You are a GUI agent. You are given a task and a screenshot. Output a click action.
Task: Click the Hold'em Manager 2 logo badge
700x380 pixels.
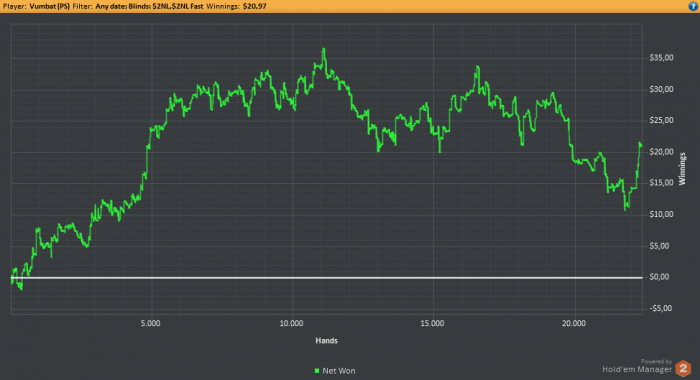click(683, 368)
